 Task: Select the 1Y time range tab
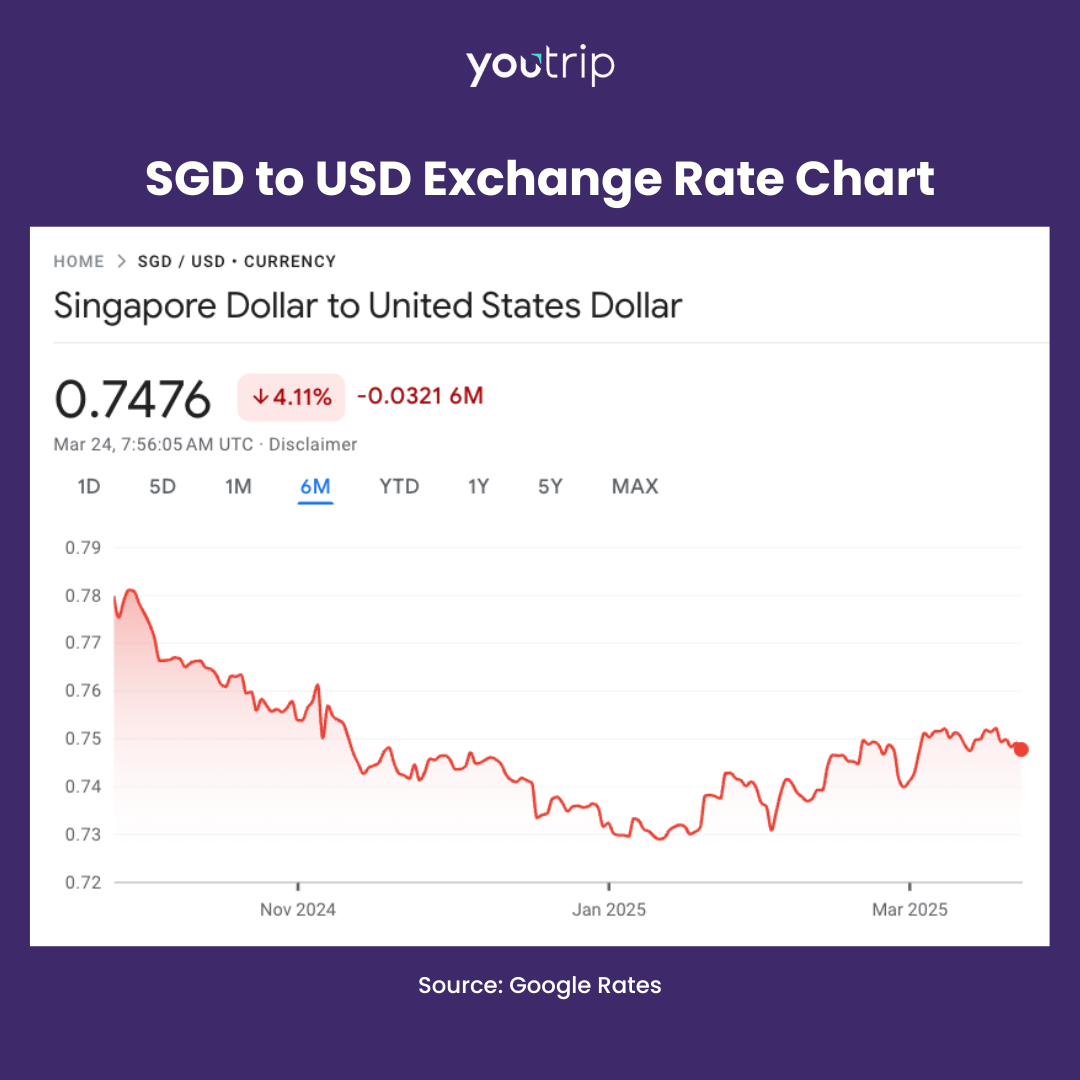[478, 487]
